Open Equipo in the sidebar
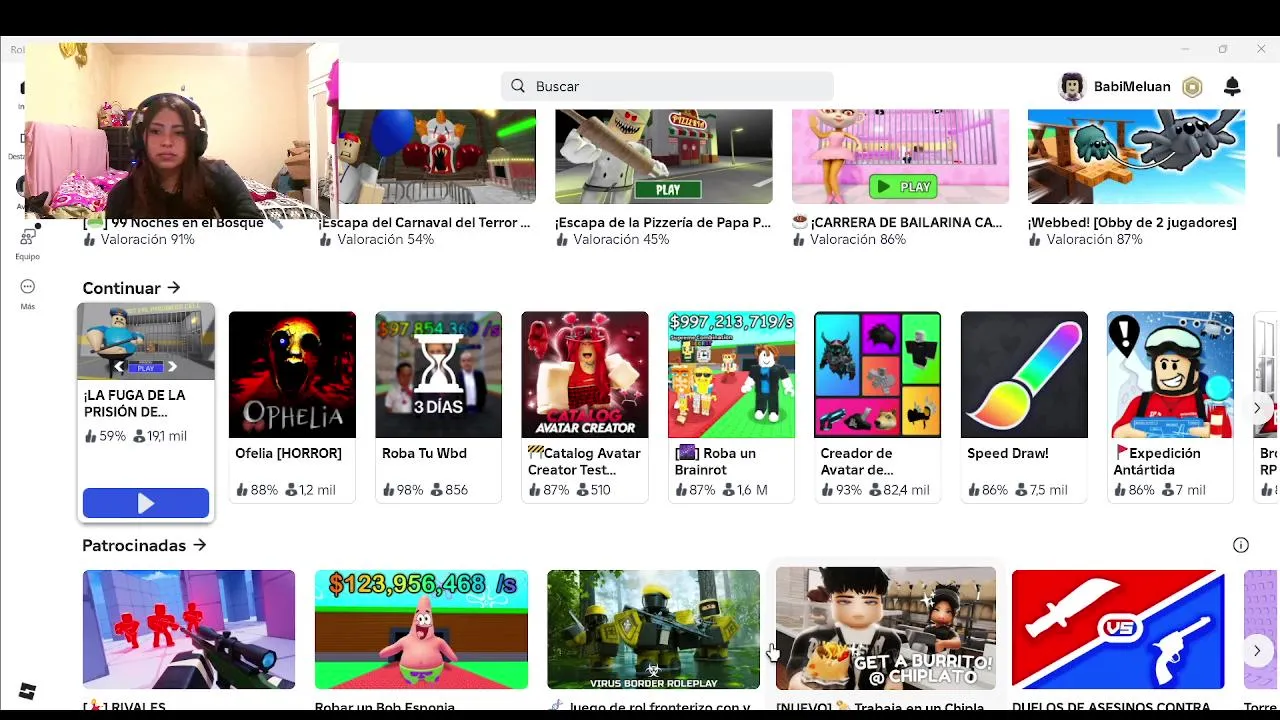The image size is (1280, 720). [27, 243]
